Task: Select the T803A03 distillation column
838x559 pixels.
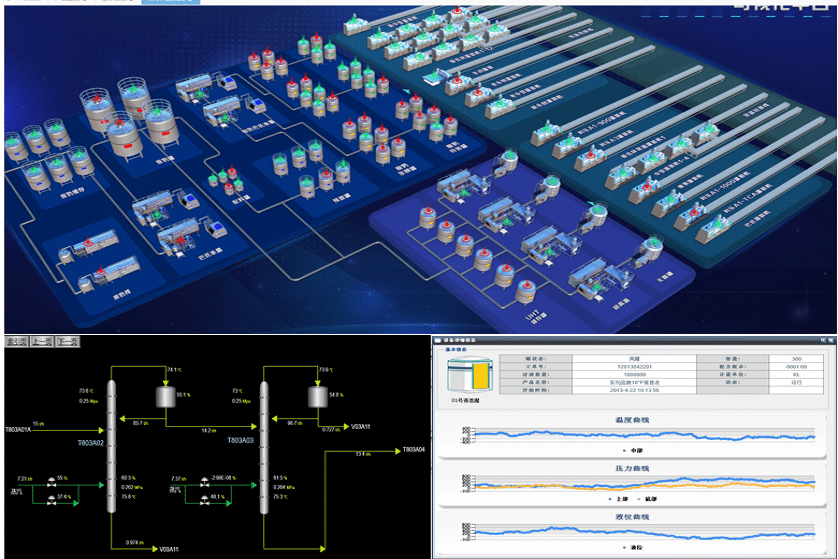Action: point(266,440)
